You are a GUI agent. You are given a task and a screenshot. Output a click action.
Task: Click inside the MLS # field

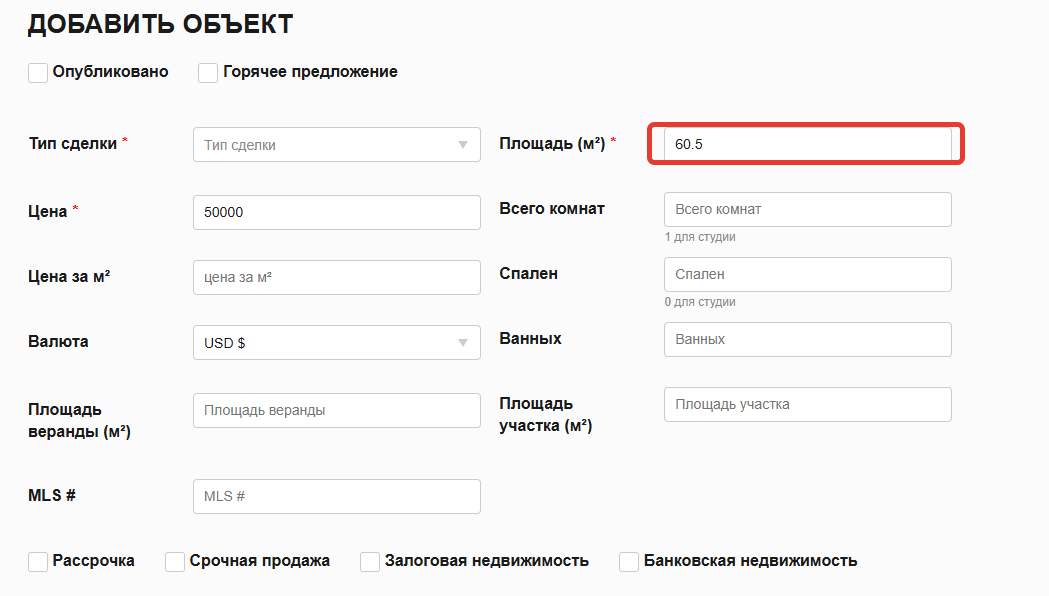[x=337, y=496]
